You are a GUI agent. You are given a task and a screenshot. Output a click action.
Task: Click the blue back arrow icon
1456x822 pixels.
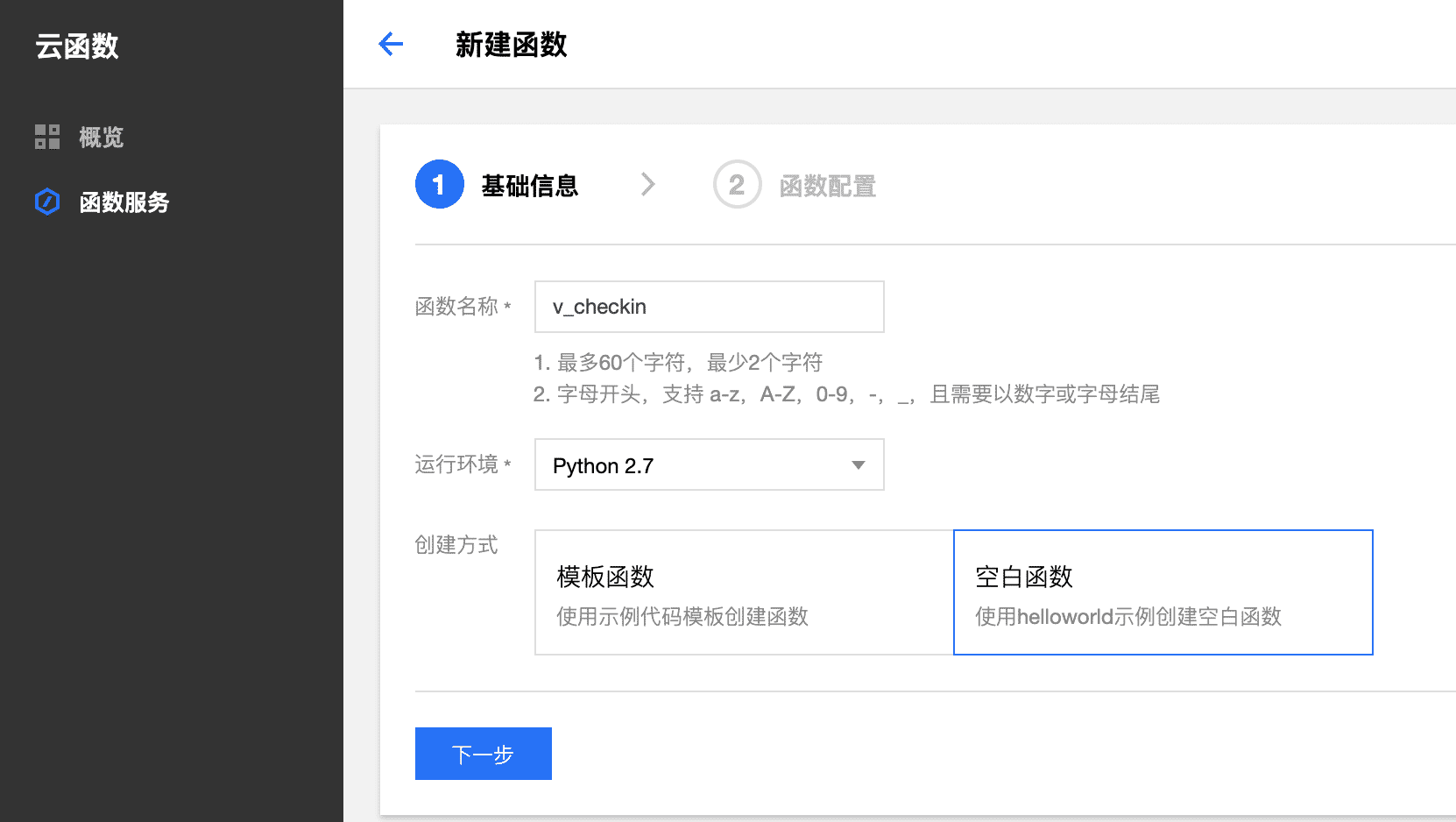tap(391, 44)
